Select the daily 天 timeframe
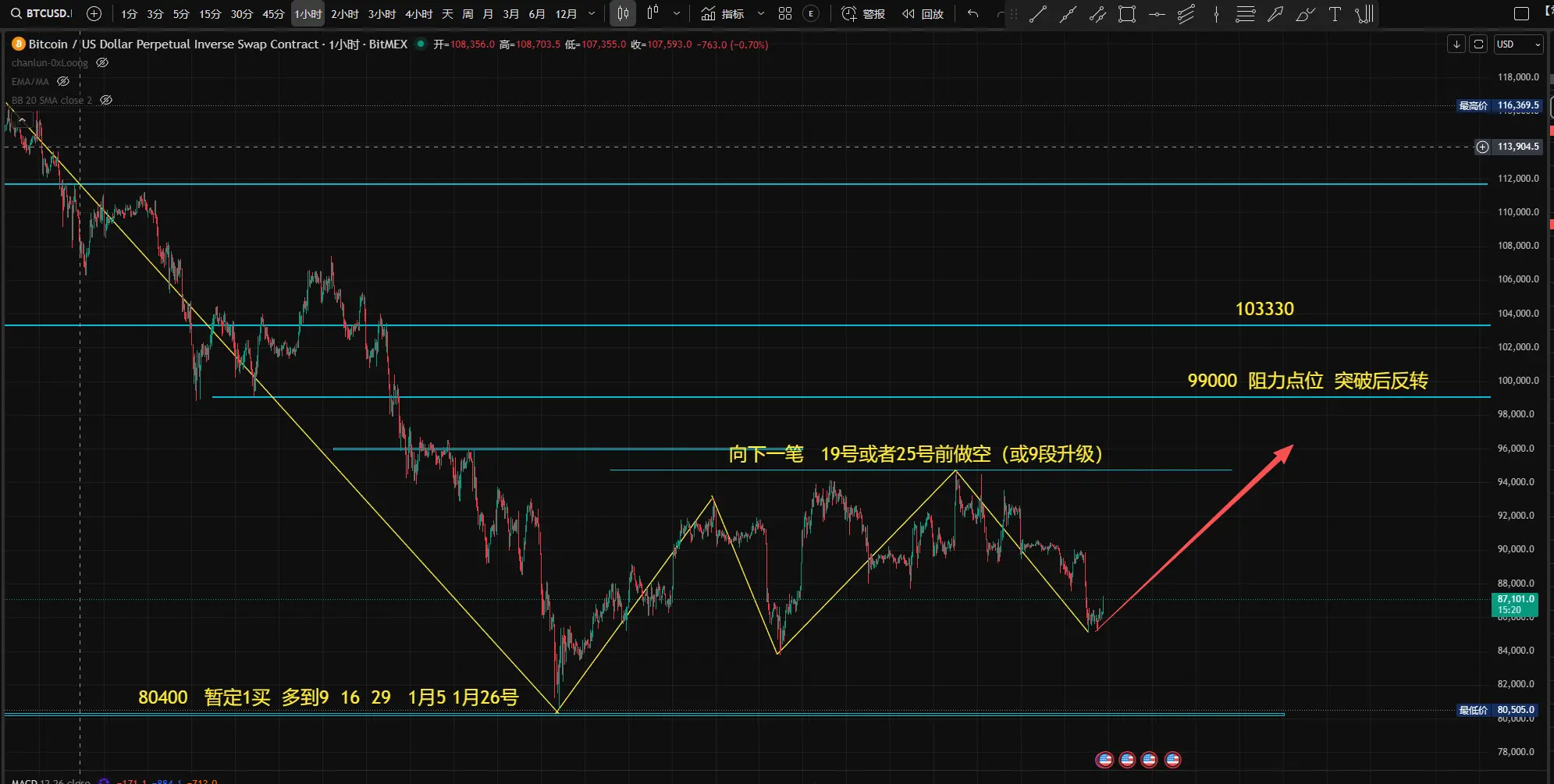This screenshot has height=784, width=1554. pyautogui.click(x=447, y=14)
